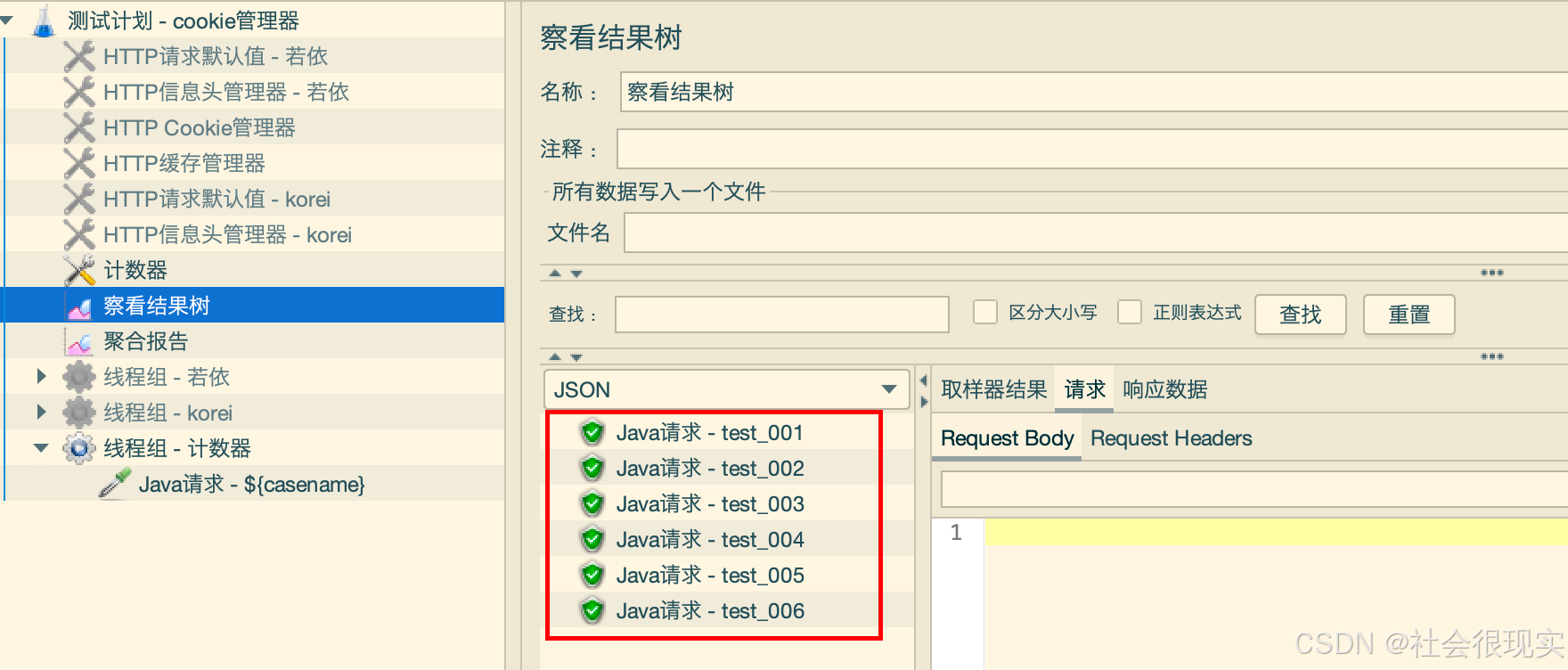Click the 查找 search button
The height and width of the screenshot is (670, 1568).
(x=1300, y=315)
